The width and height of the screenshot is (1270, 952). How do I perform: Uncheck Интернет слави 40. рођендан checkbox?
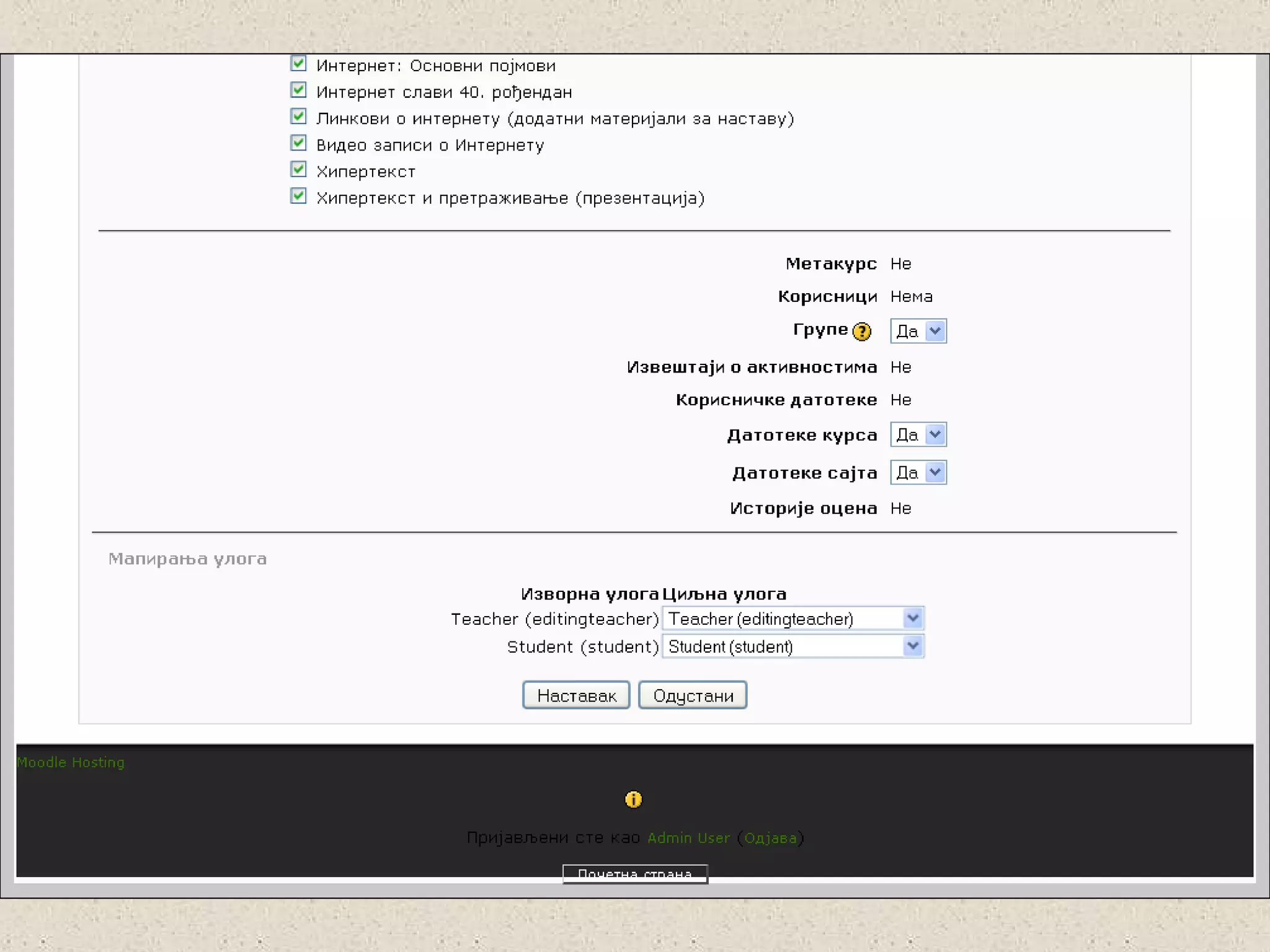298,90
